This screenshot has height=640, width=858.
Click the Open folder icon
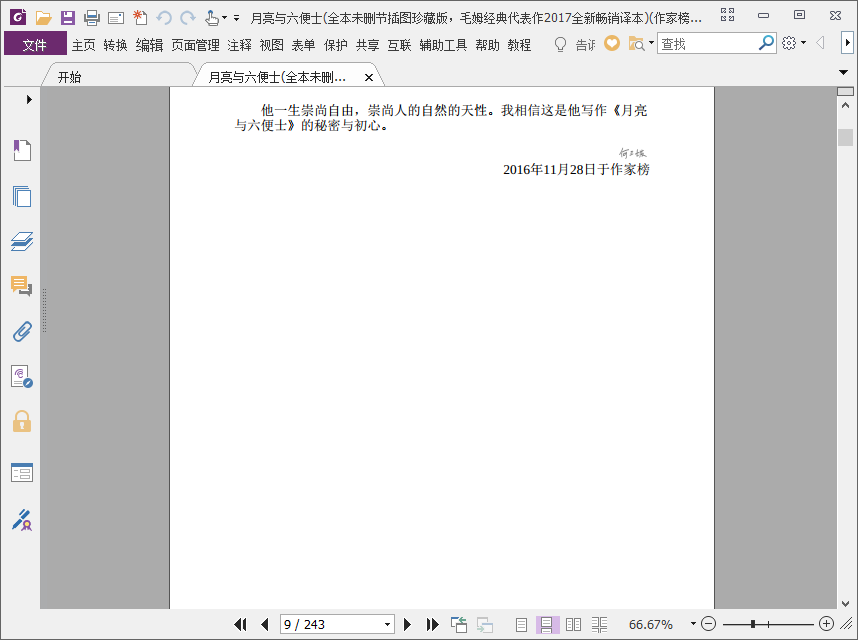[x=43, y=18]
